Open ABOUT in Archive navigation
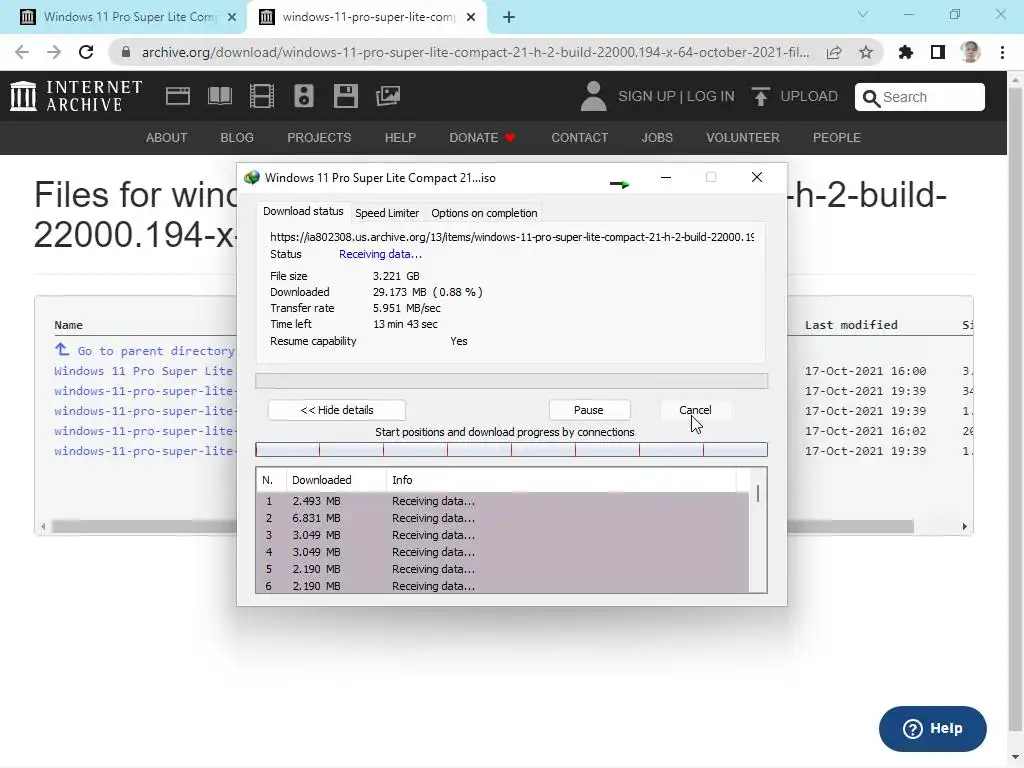The image size is (1024, 768). tap(167, 138)
